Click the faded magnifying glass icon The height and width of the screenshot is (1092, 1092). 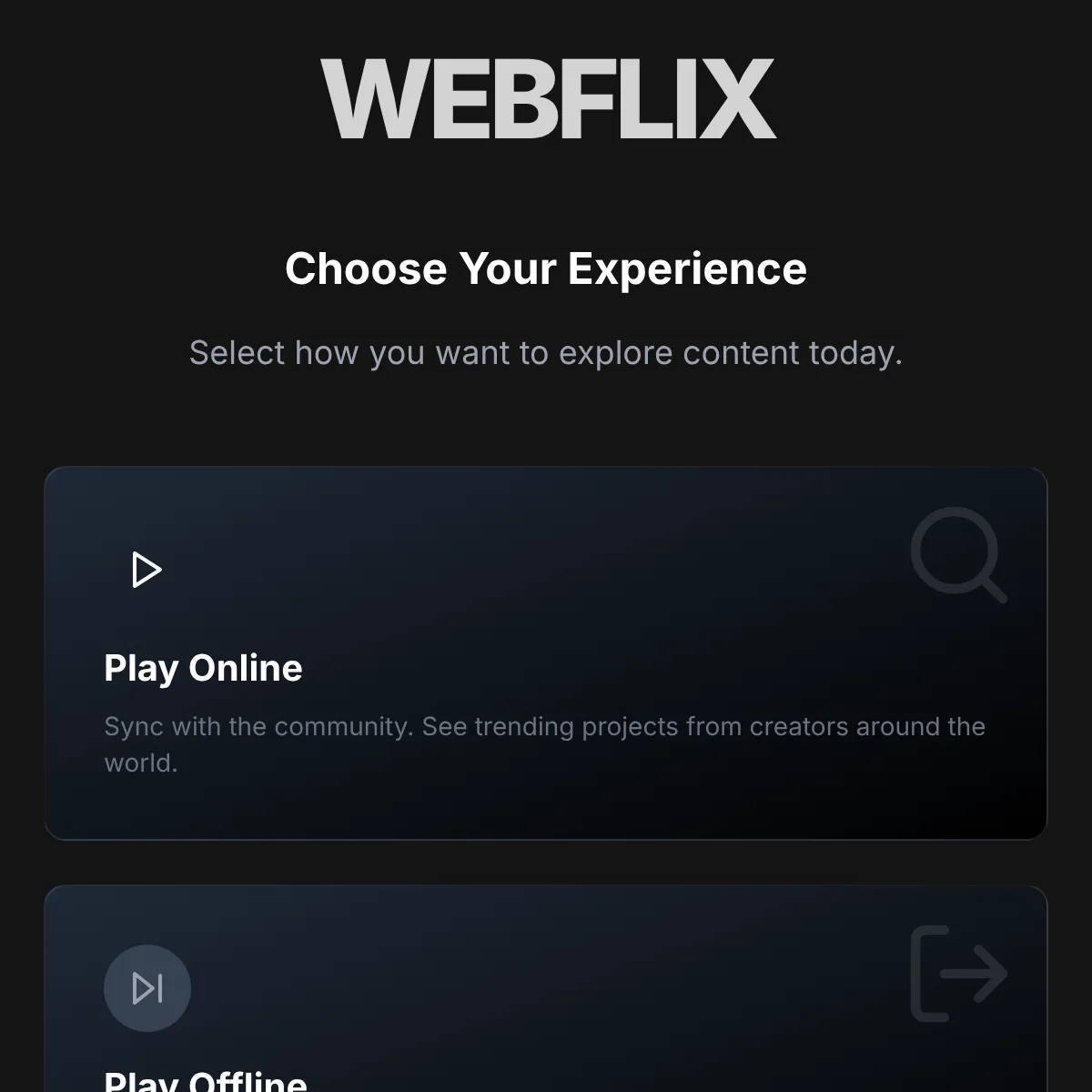[959, 555]
